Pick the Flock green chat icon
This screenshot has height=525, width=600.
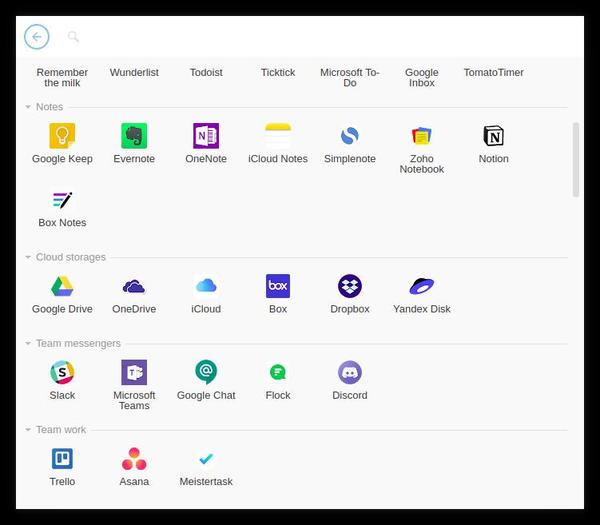tap(278, 372)
